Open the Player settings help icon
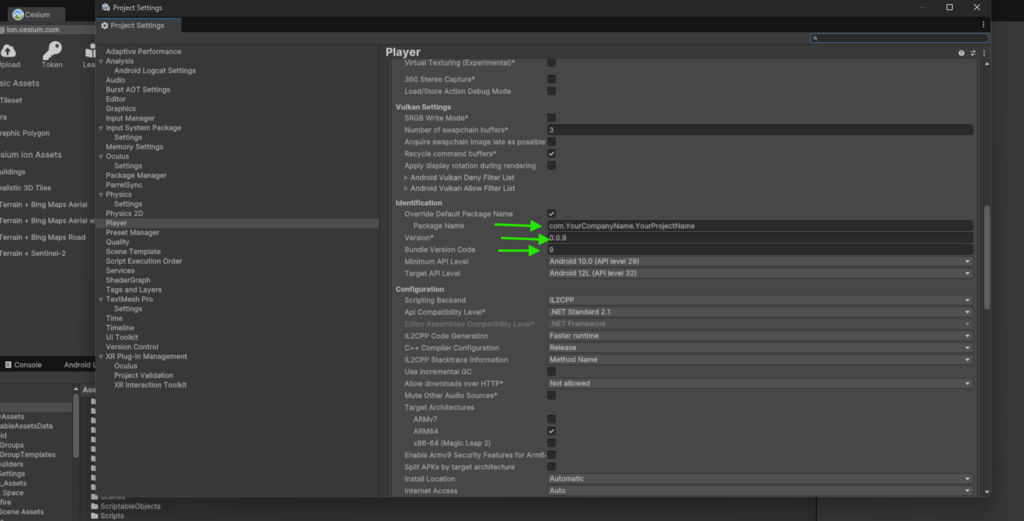 961,52
